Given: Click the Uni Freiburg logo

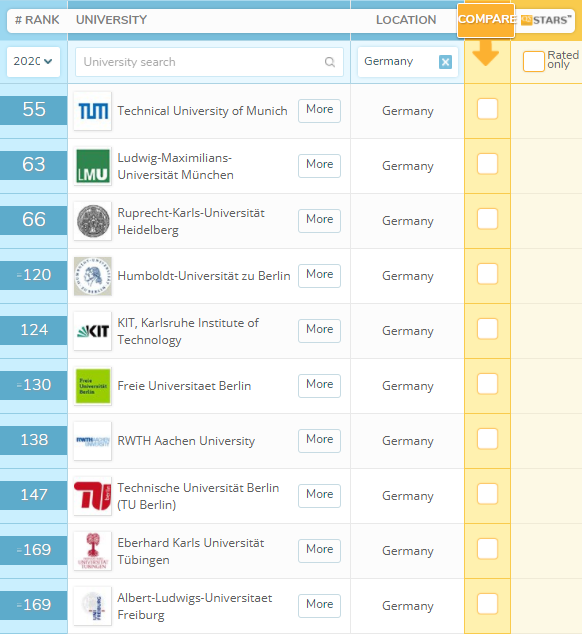Looking at the screenshot, I should (x=93, y=606).
